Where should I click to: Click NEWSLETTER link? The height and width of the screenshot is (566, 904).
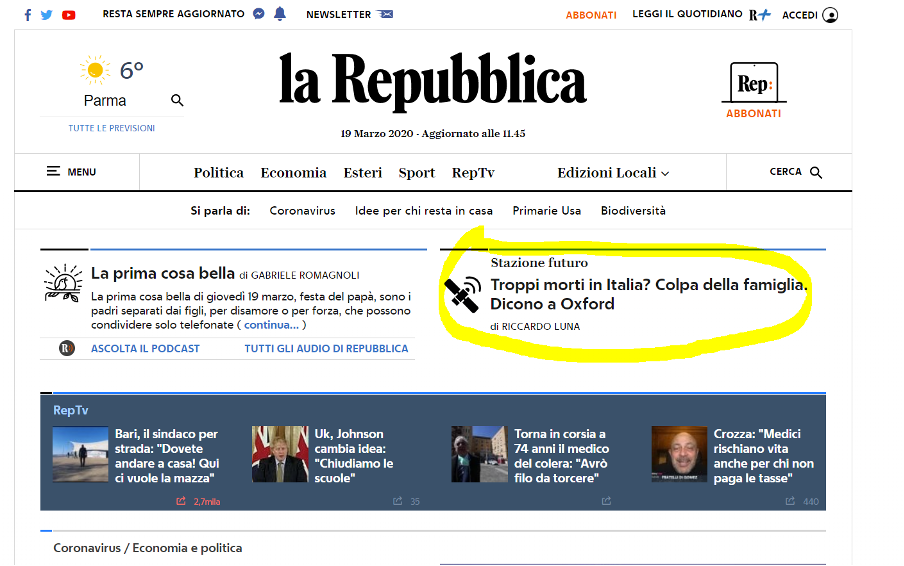coord(338,15)
